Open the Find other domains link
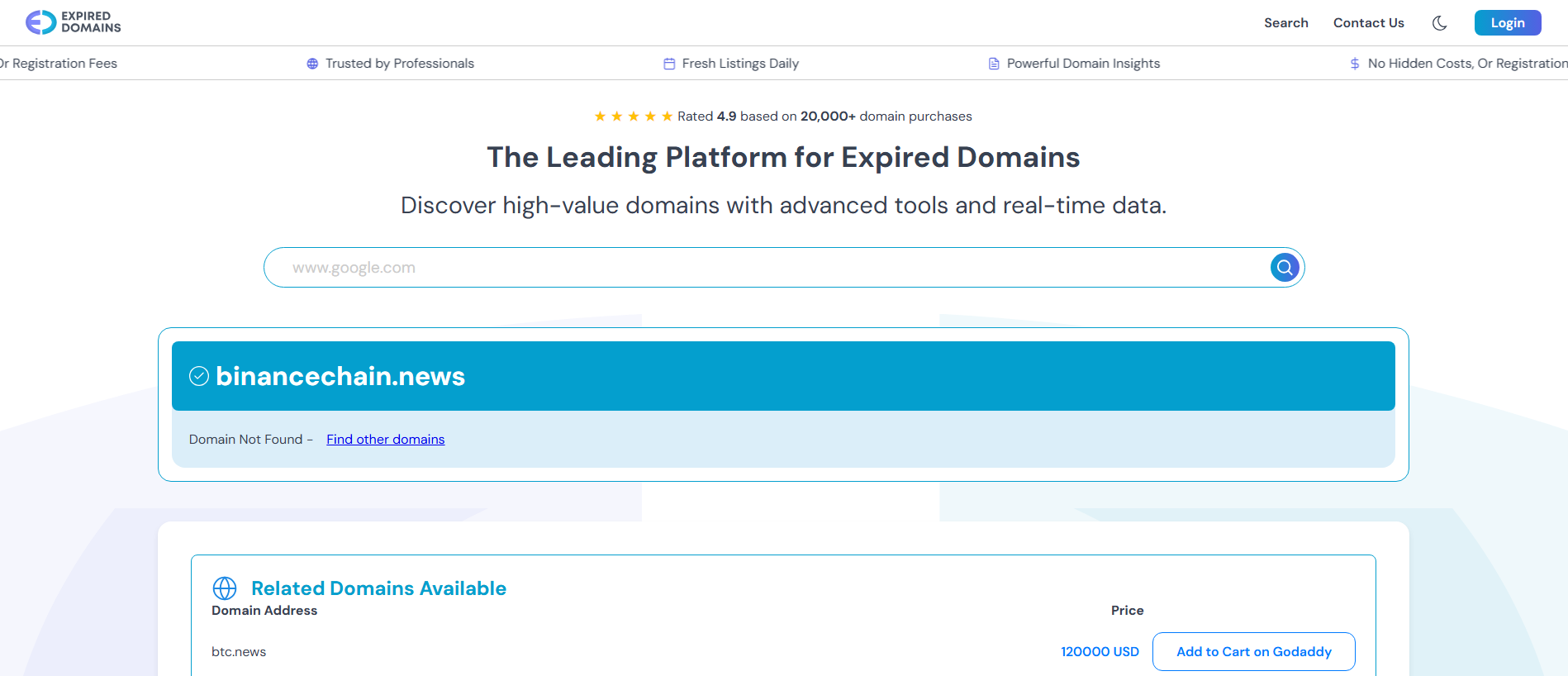1568x676 pixels. click(385, 440)
